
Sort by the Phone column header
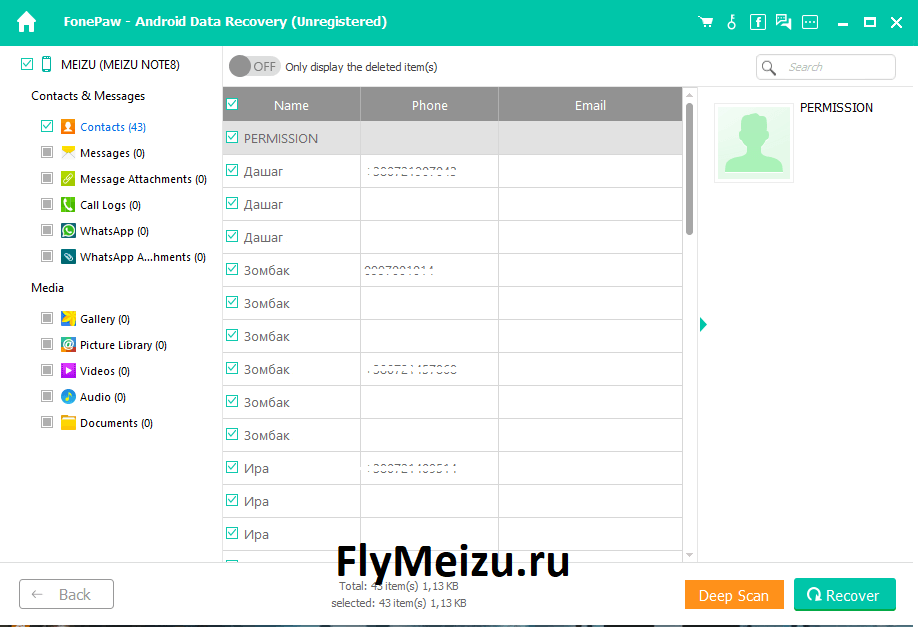point(429,105)
